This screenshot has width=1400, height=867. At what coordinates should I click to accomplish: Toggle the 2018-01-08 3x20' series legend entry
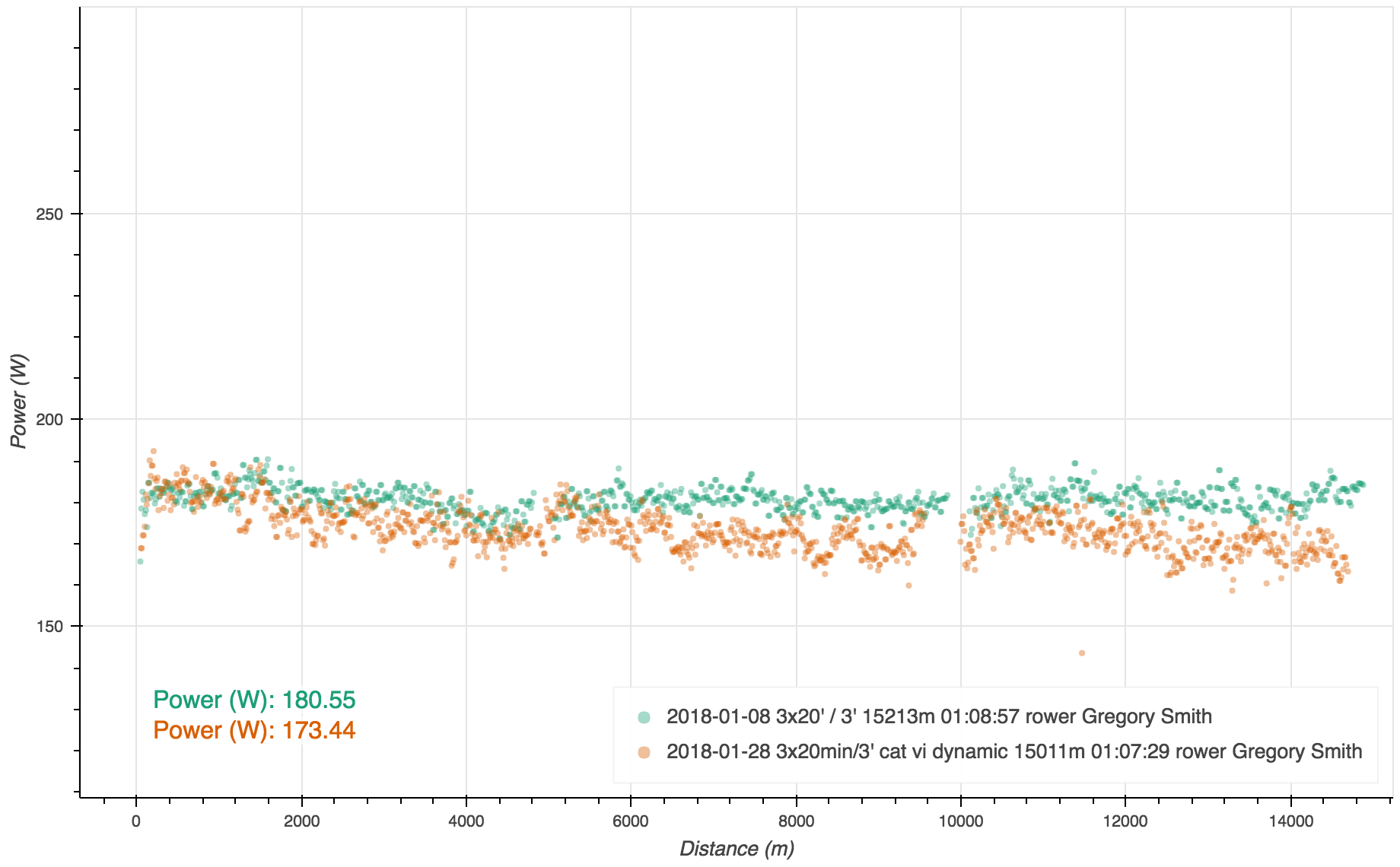[939, 716]
